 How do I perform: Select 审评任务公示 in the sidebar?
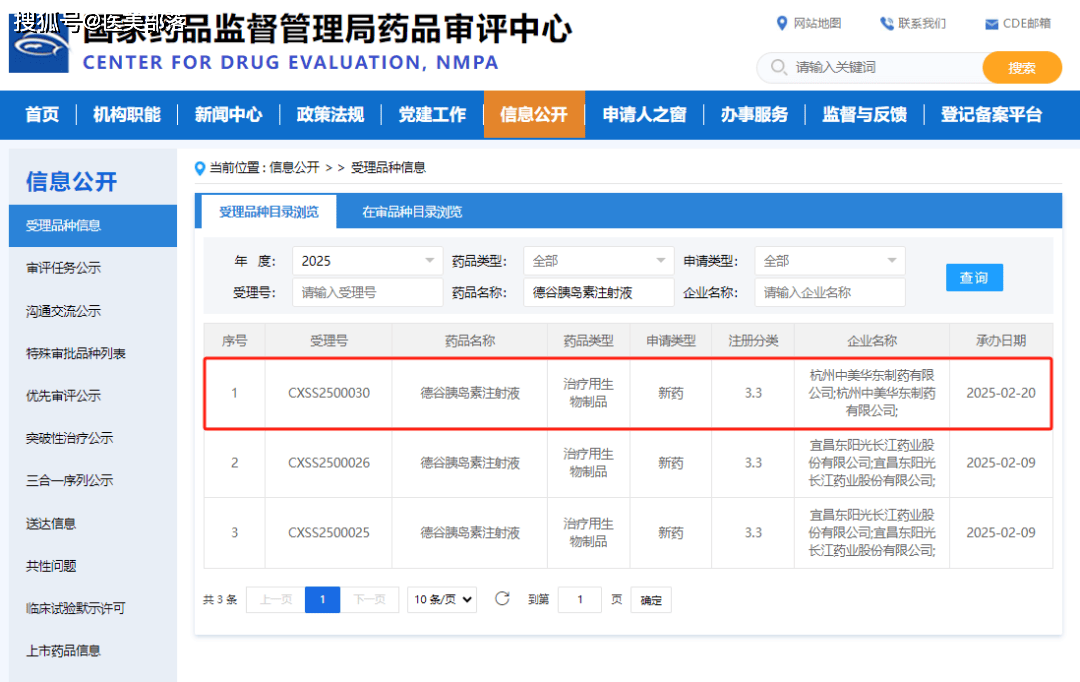pos(63,268)
